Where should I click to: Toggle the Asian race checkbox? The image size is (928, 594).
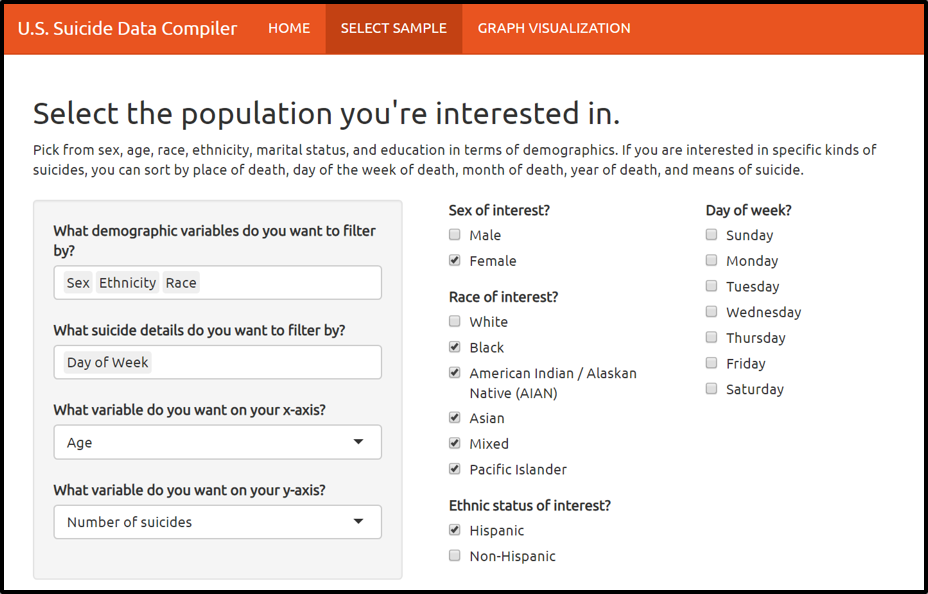[x=455, y=418]
